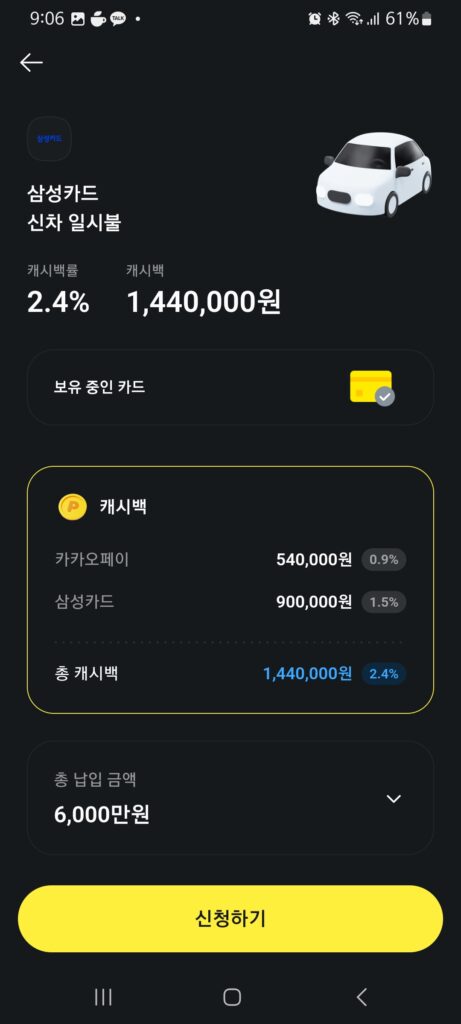
Task: Tap the 1,440,000원 cashback amount at top
Action: (x=204, y=302)
